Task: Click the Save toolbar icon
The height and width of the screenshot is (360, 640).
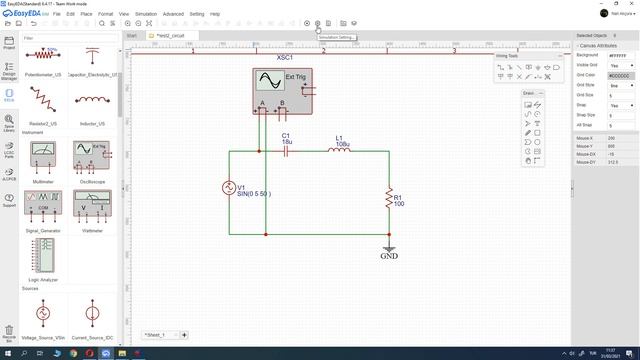Action: click(19, 24)
